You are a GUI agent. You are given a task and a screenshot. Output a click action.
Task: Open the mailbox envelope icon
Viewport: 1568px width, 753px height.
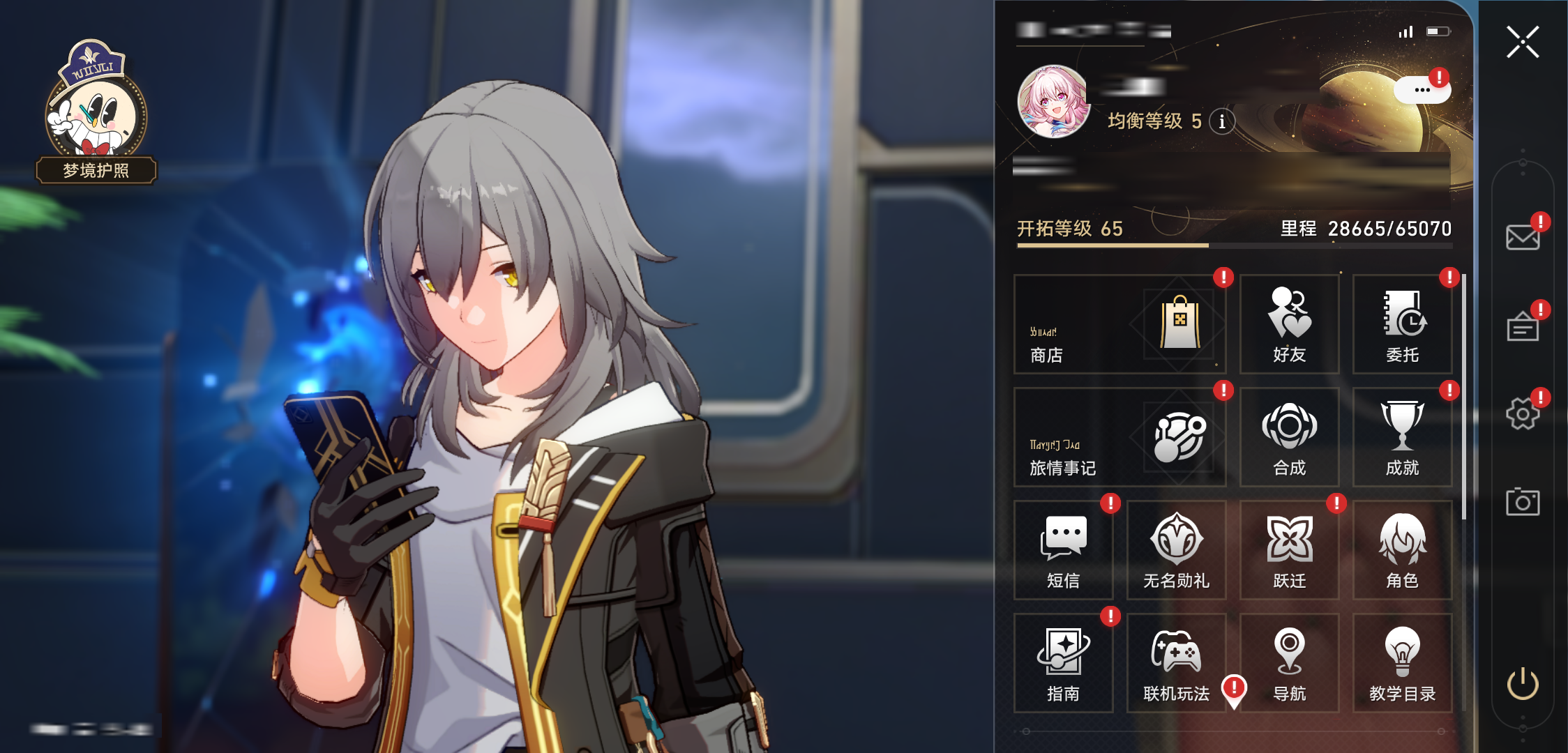[x=1523, y=237]
